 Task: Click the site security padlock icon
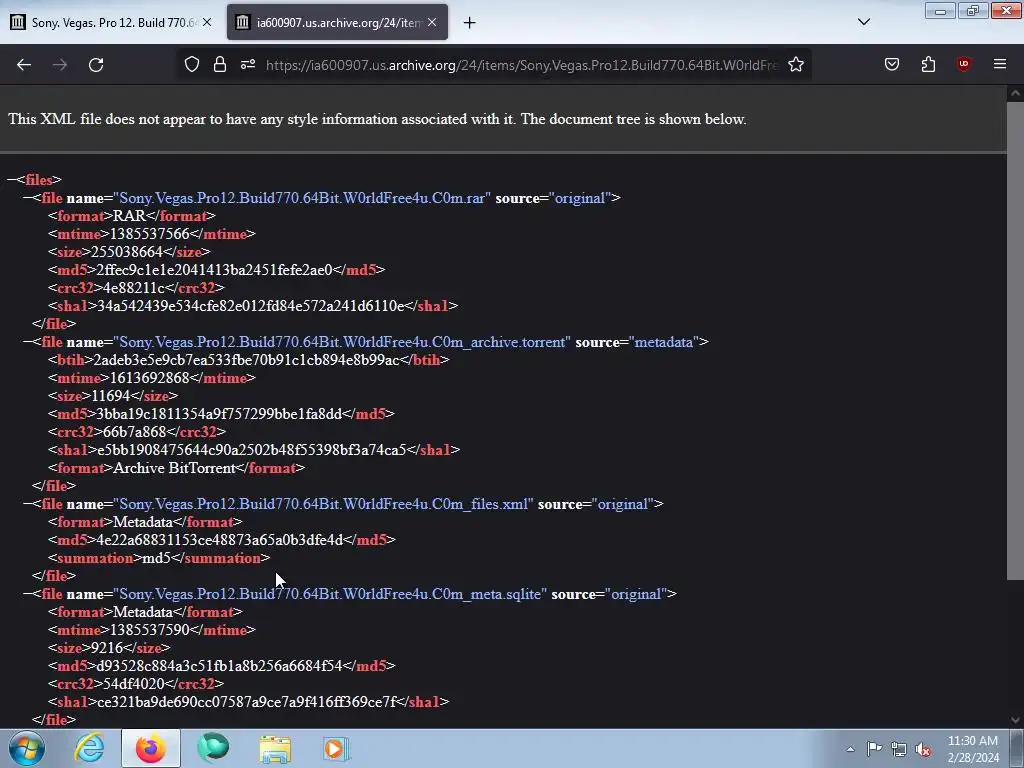(x=219, y=64)
